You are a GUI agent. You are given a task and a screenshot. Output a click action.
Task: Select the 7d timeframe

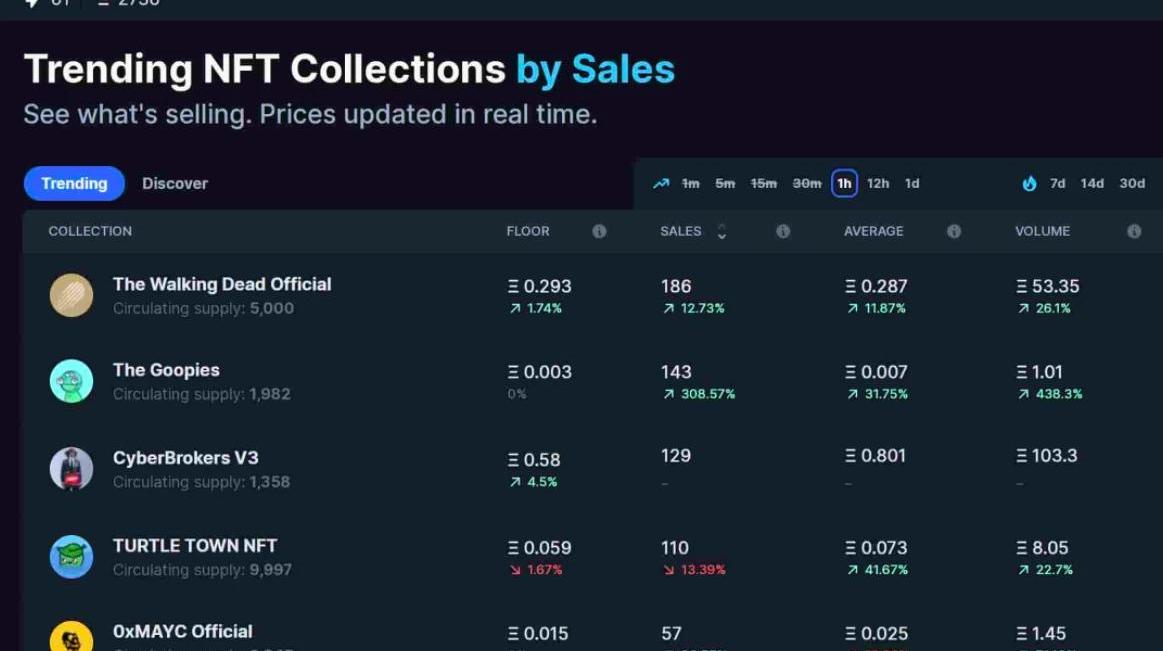point(1057,184)
